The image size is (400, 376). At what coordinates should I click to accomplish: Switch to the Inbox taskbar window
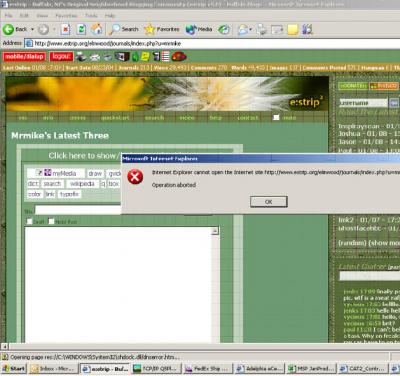54,369
